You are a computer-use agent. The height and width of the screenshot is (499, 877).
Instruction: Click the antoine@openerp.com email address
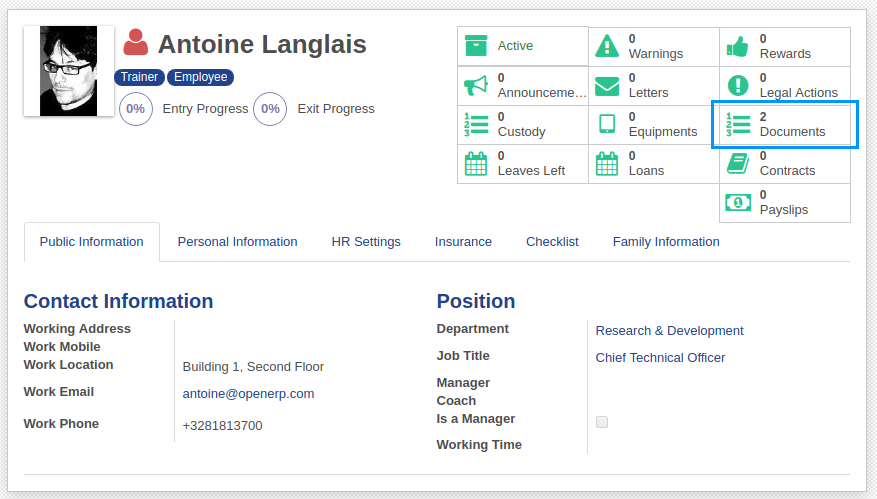(248, 394)
